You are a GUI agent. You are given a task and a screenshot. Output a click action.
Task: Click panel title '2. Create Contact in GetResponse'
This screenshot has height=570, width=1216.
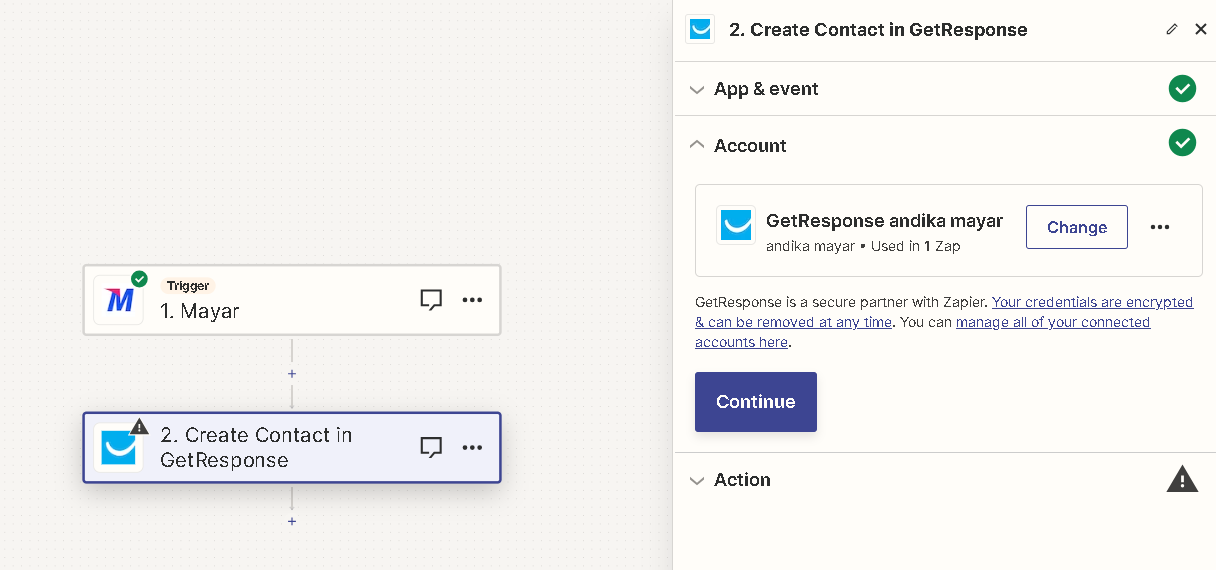pos(878,30)
